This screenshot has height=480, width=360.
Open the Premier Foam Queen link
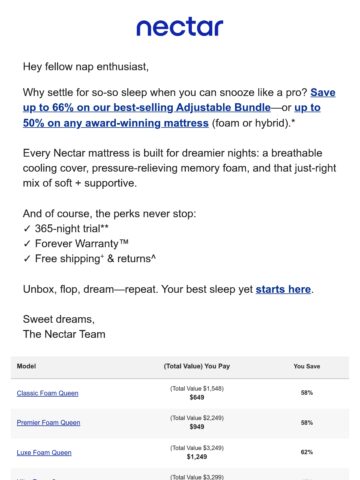[48, 422]
